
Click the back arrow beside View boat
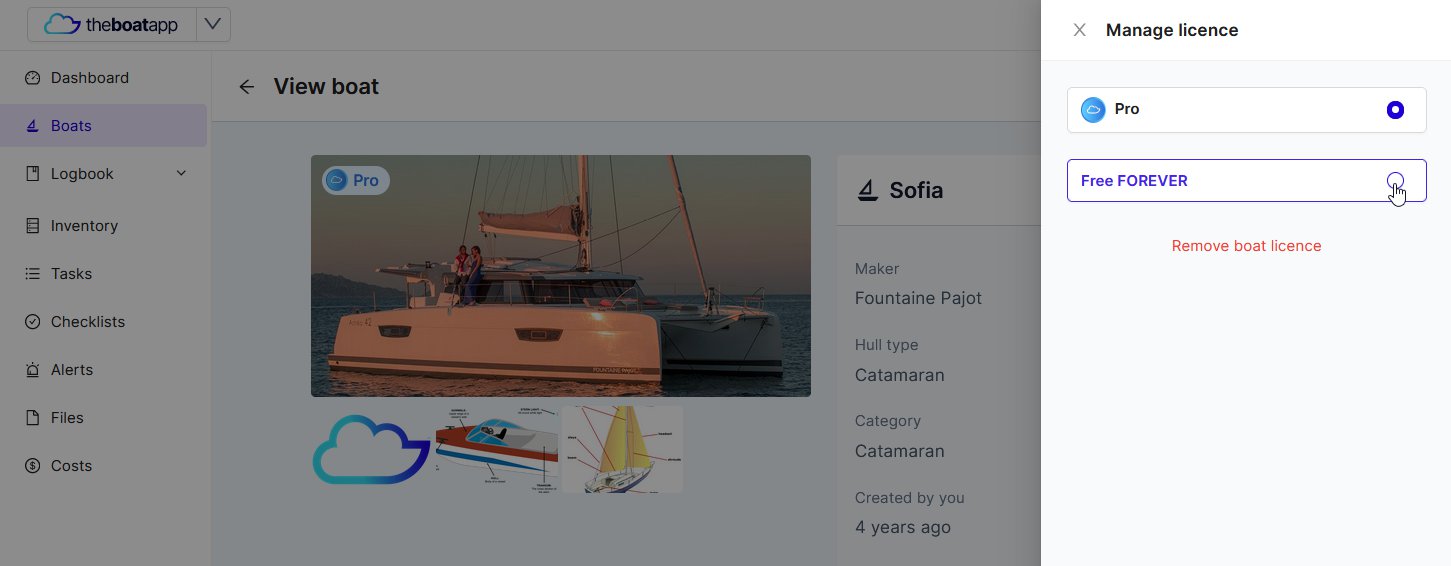[x=247, y=87]
